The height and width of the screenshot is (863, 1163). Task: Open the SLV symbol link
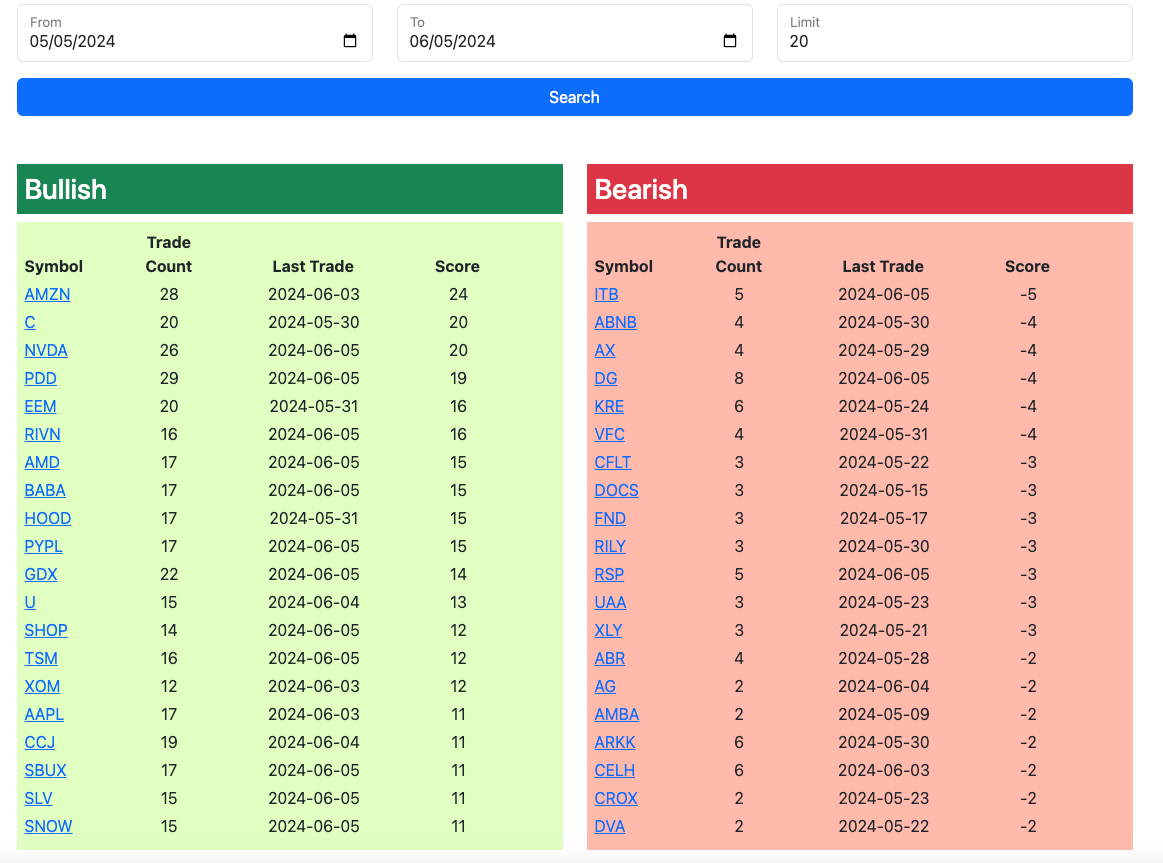pyautogui.click(x=39, y=798)
